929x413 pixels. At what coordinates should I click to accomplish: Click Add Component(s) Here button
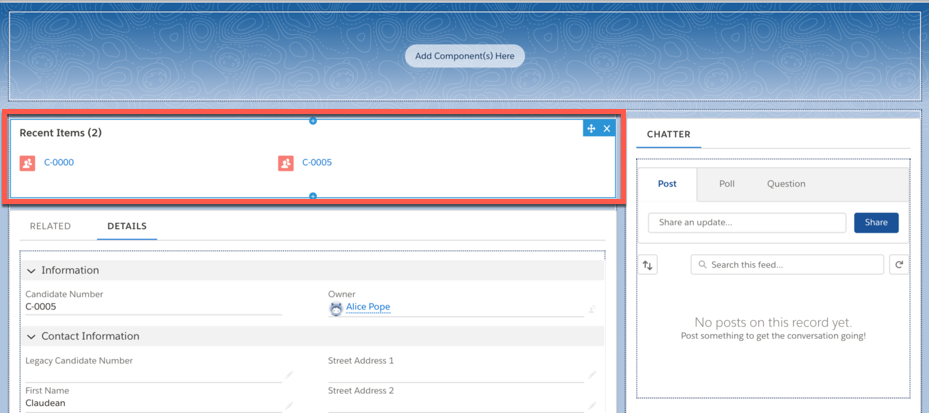pos(464,56)
